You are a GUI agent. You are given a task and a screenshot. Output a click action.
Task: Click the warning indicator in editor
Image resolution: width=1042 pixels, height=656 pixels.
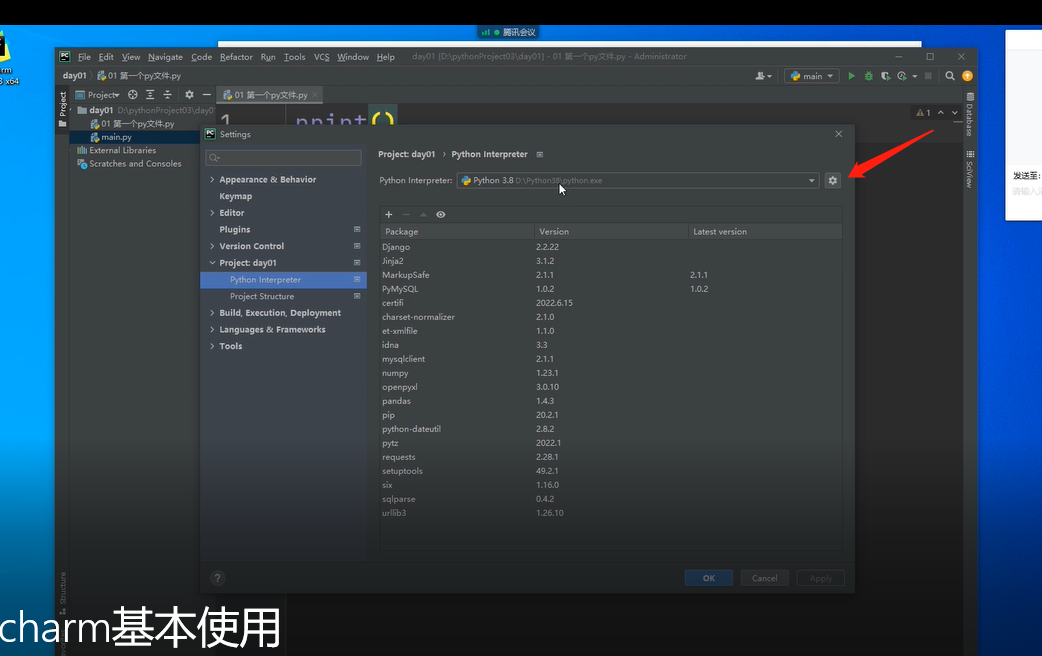923,112
